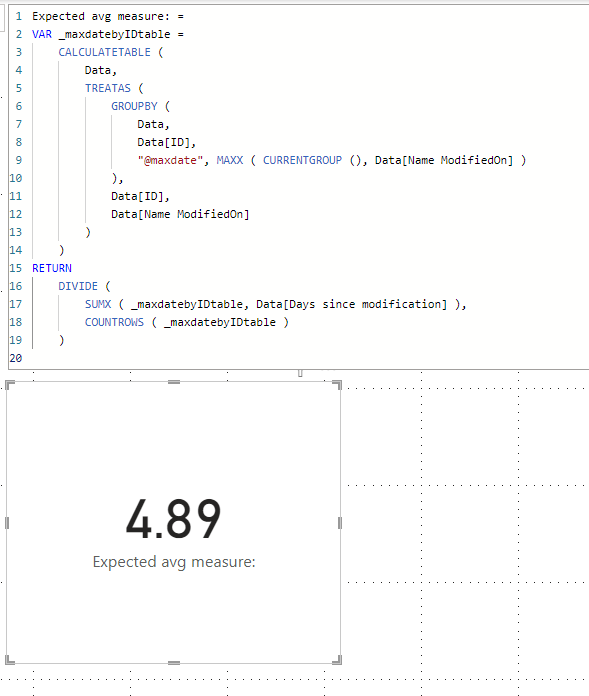Click Data[ID] on line 11

click(138, 196)
